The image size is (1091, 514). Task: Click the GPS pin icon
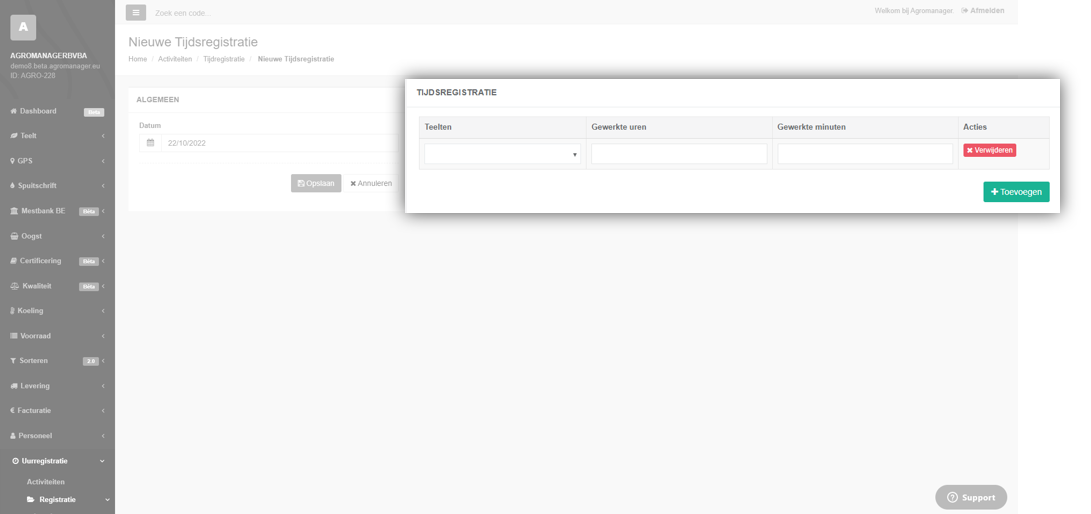coord(13,161)
